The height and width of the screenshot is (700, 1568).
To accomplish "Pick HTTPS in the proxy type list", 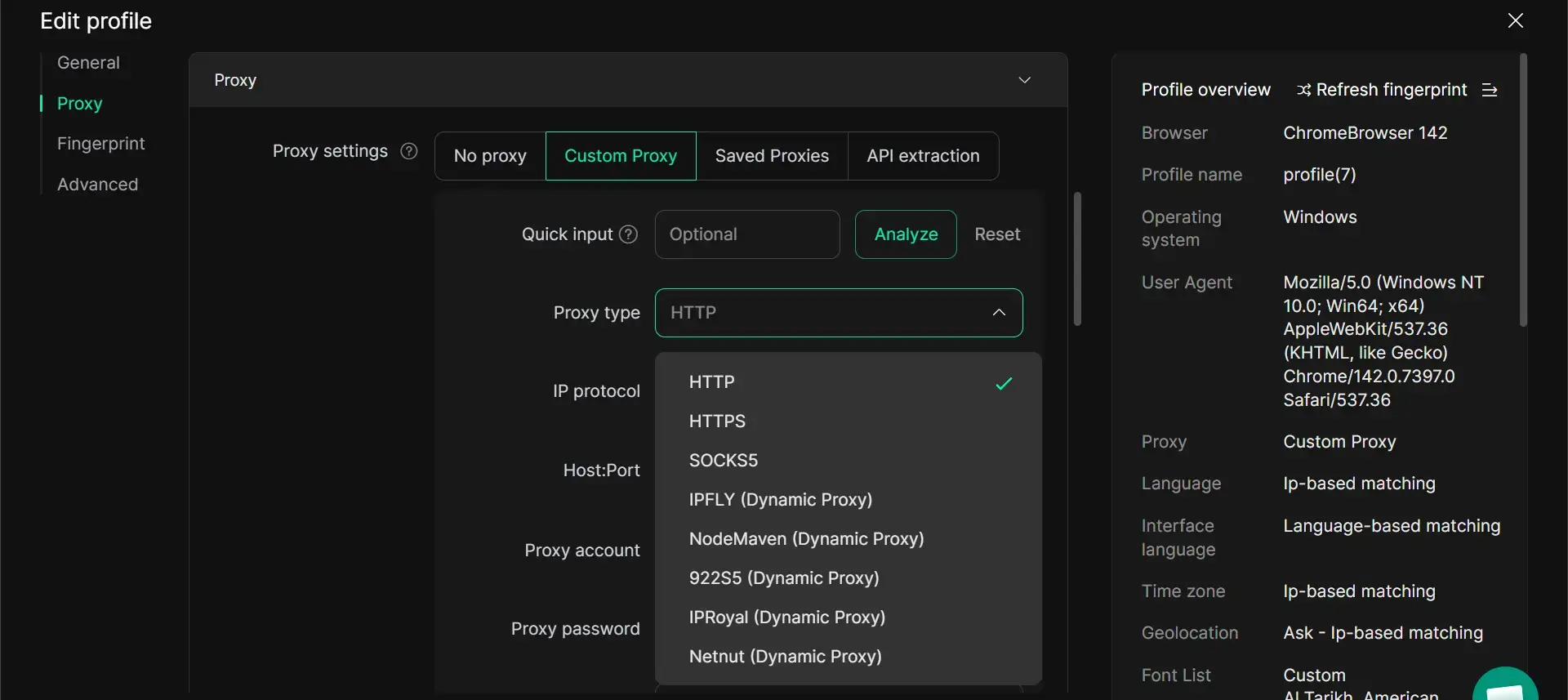I will tap(717, 421).
